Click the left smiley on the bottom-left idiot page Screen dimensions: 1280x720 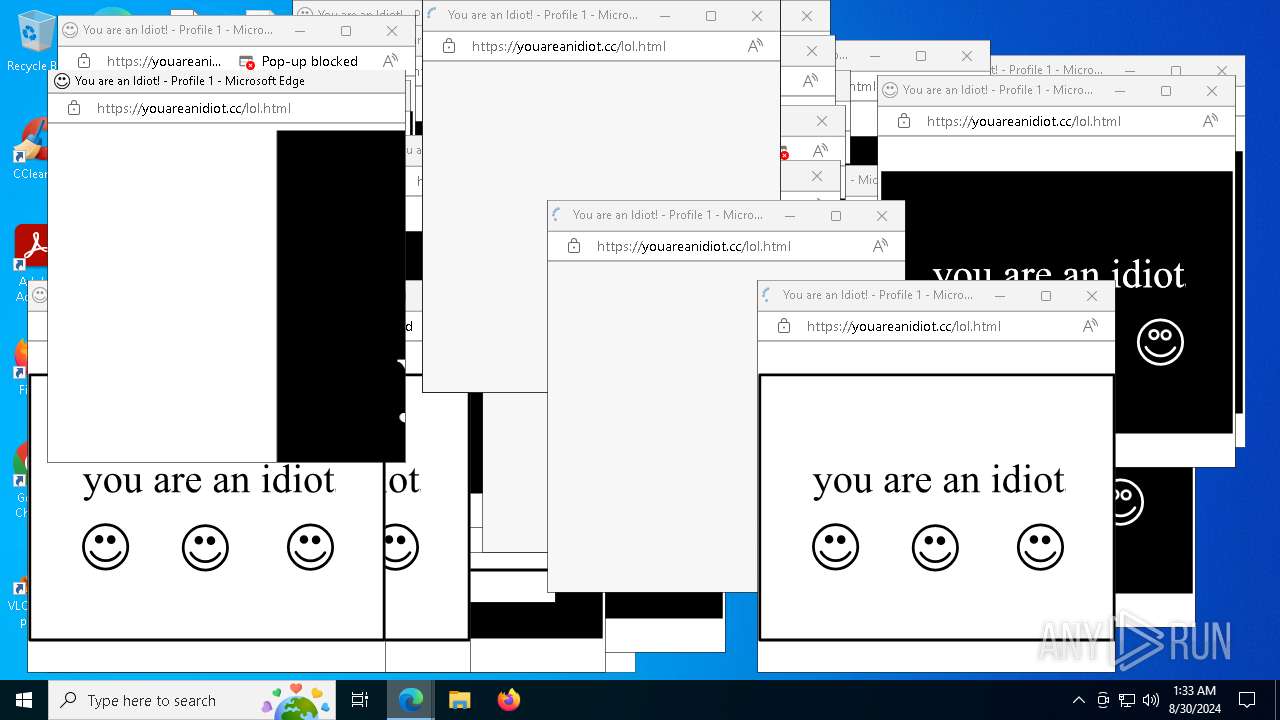click(106, 548)
